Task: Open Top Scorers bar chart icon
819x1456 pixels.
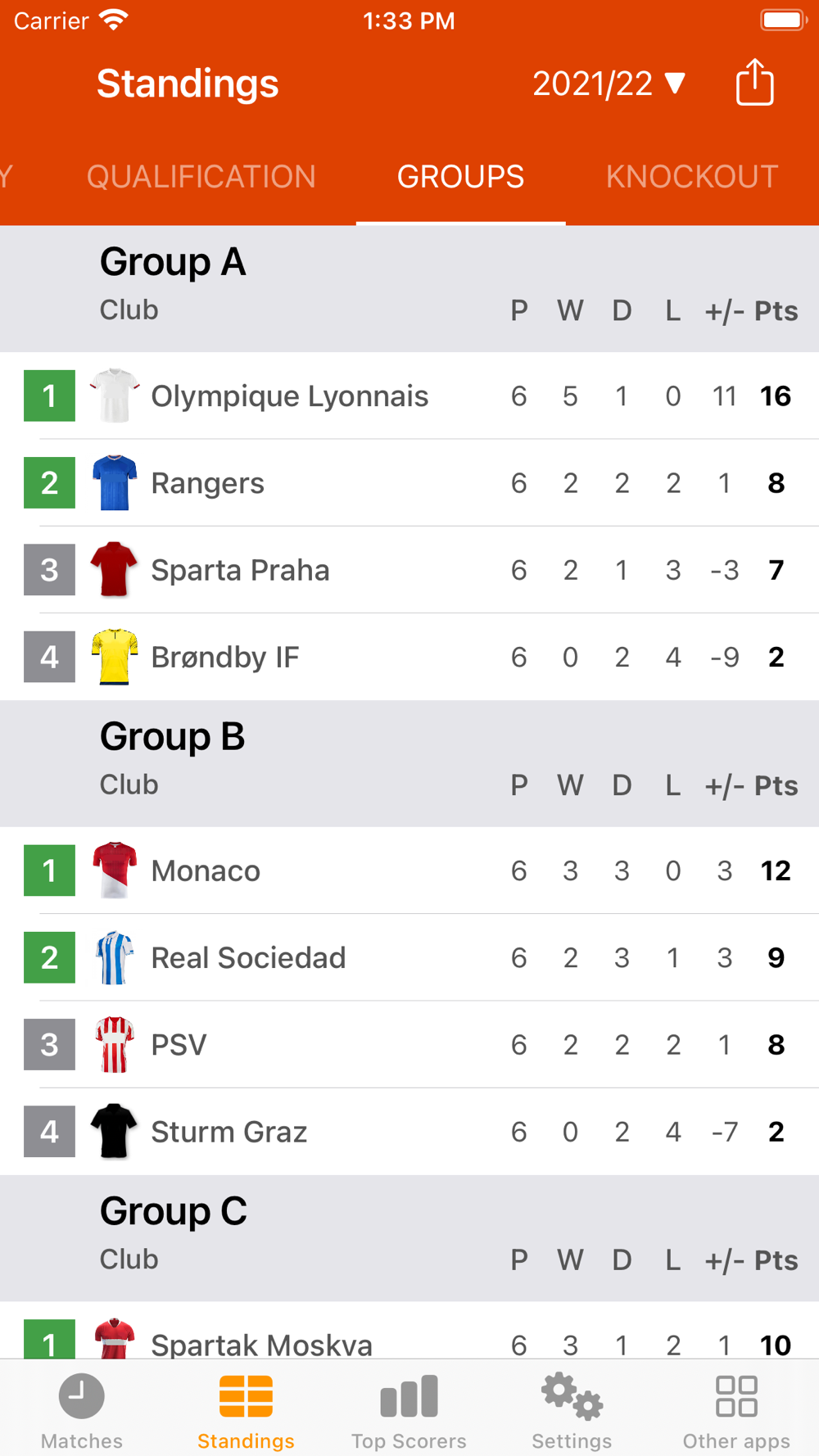Action: click(409, 1396)
